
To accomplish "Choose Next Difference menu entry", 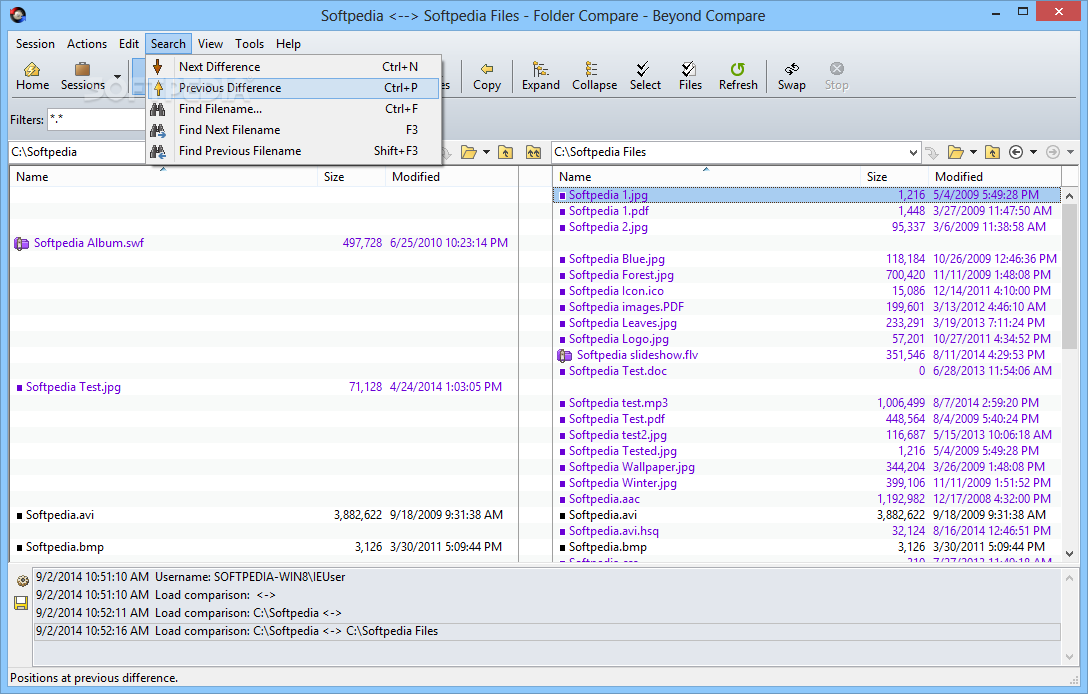I will pos(294,67).
